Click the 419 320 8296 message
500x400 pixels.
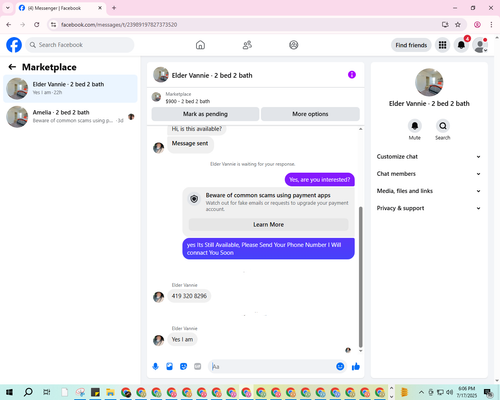(x=189, y=296)
